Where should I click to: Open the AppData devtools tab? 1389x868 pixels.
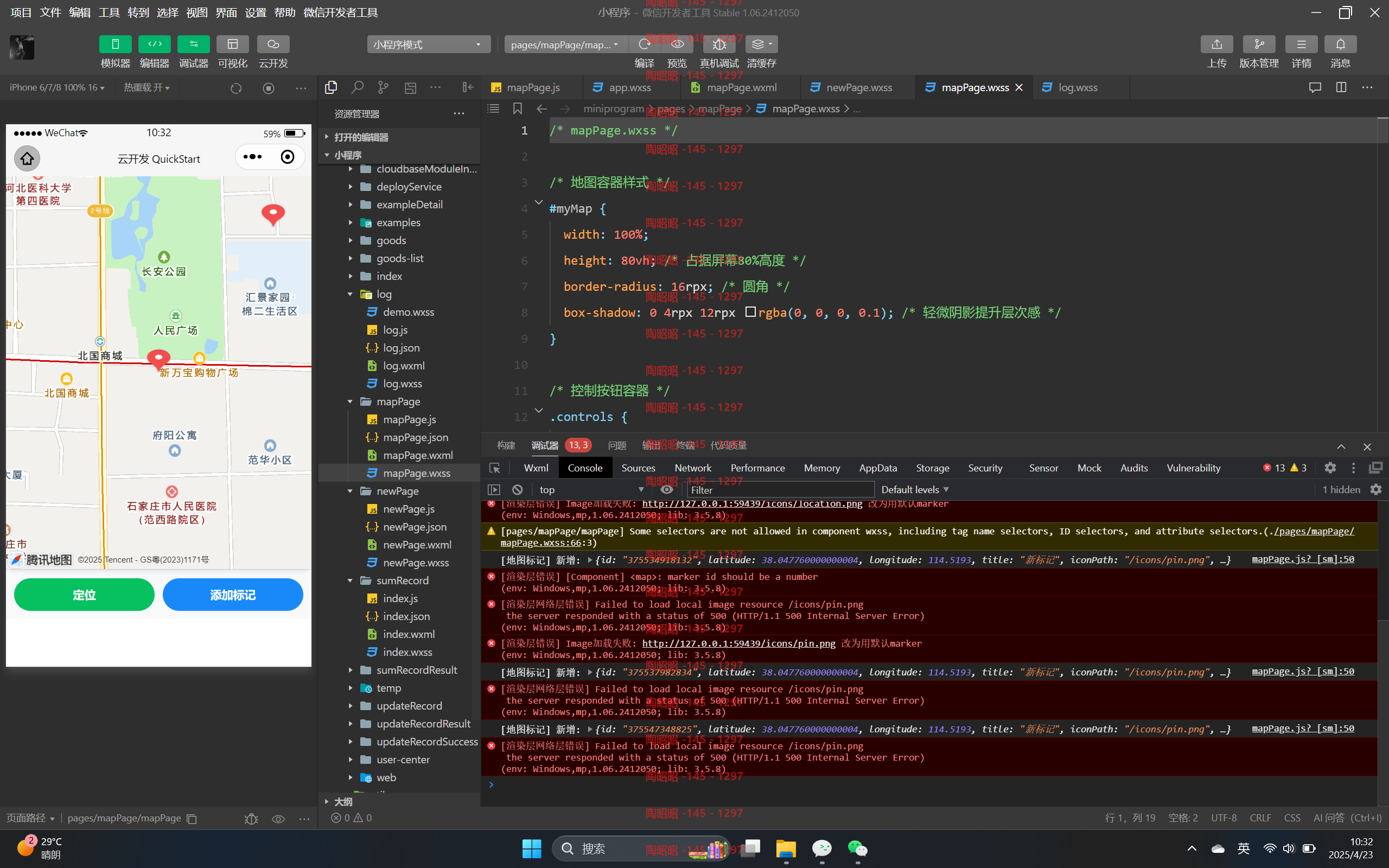coord(877,468)
